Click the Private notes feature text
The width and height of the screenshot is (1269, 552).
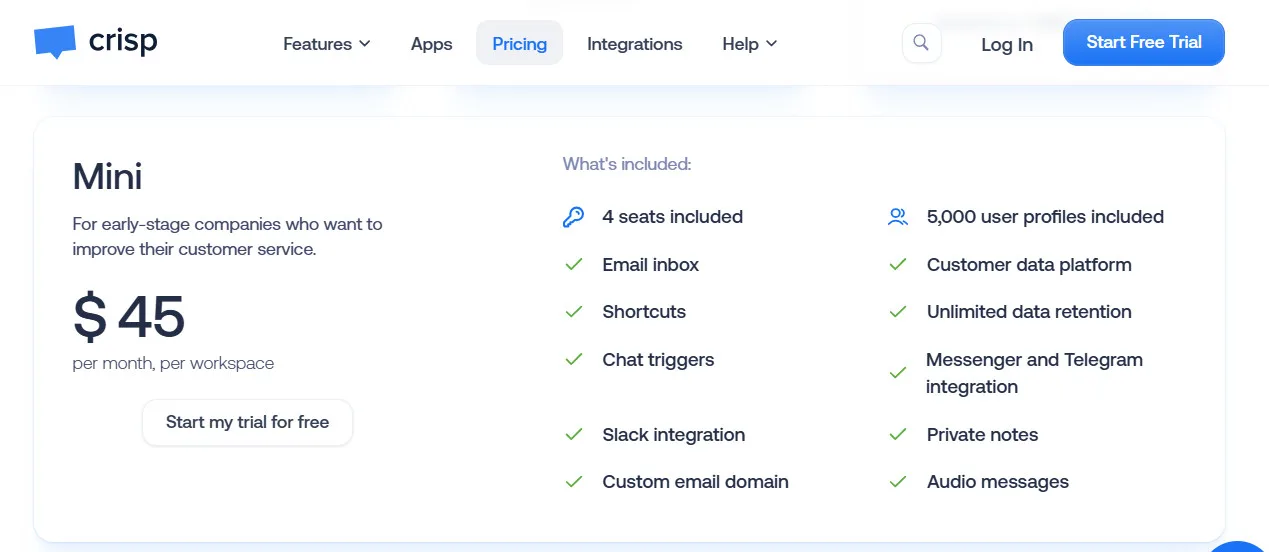[983, 435]
